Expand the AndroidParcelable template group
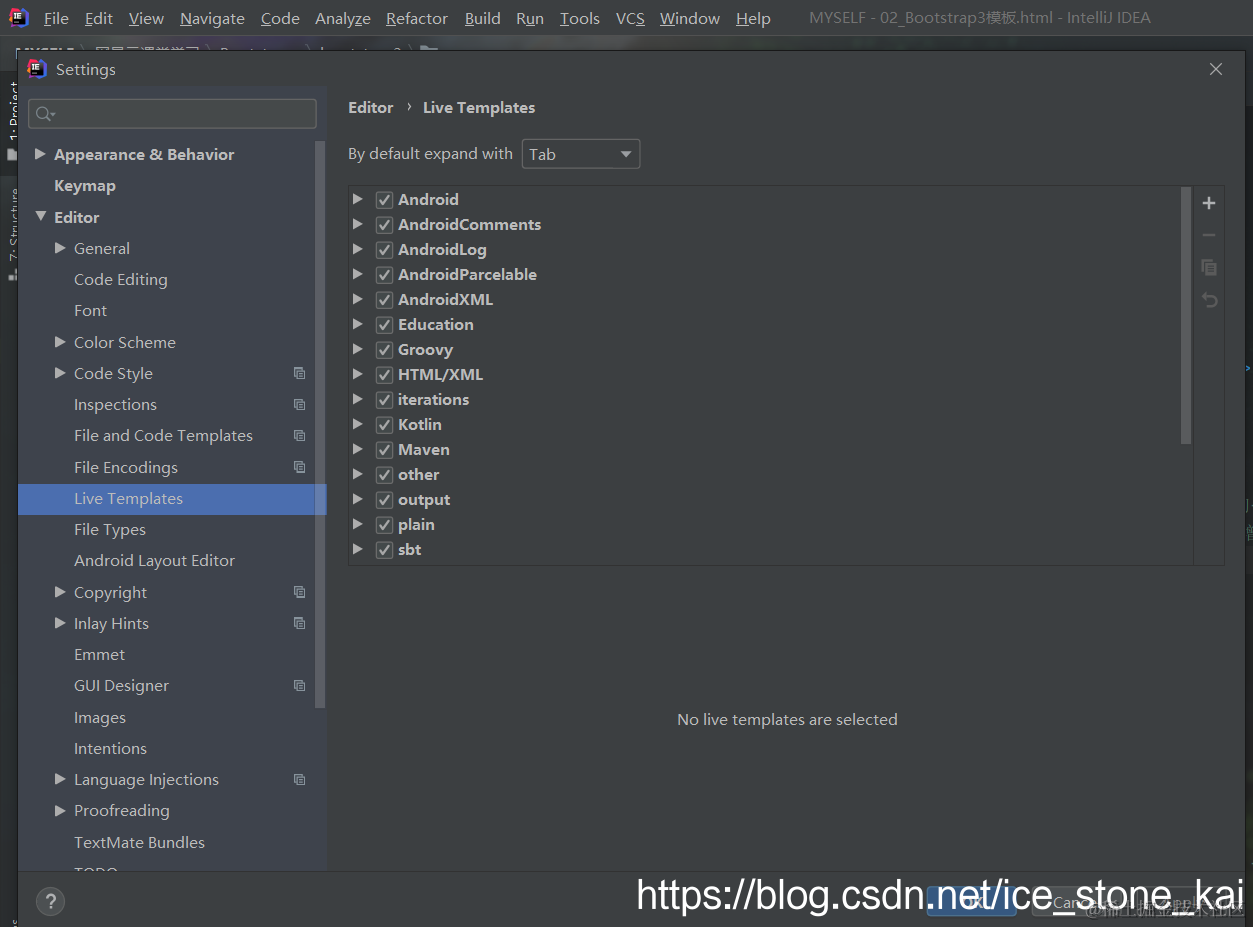The image size is (1253, 927). pos(358,274)
